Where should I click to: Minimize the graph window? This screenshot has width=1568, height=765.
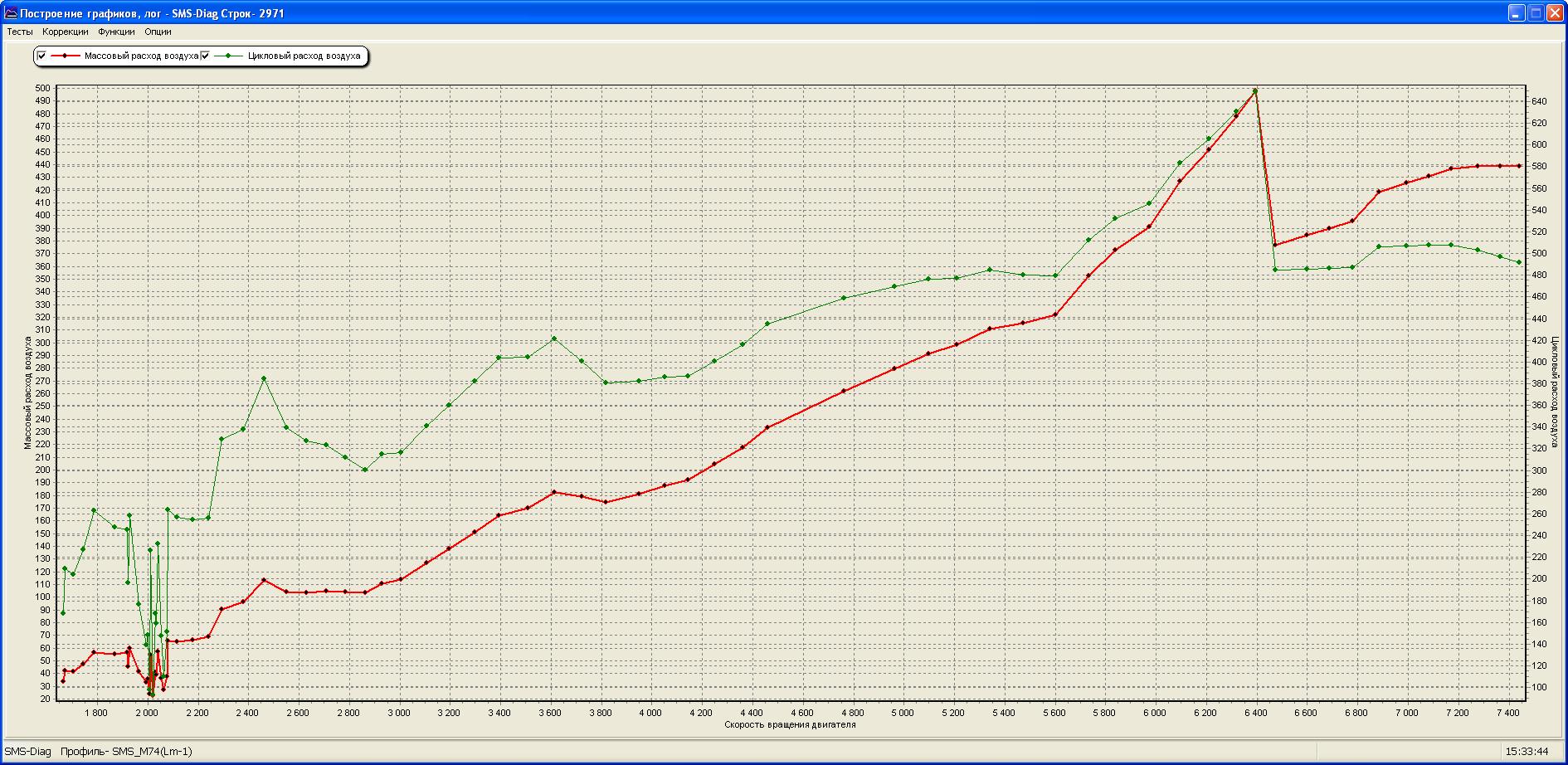click(1517, 12)
